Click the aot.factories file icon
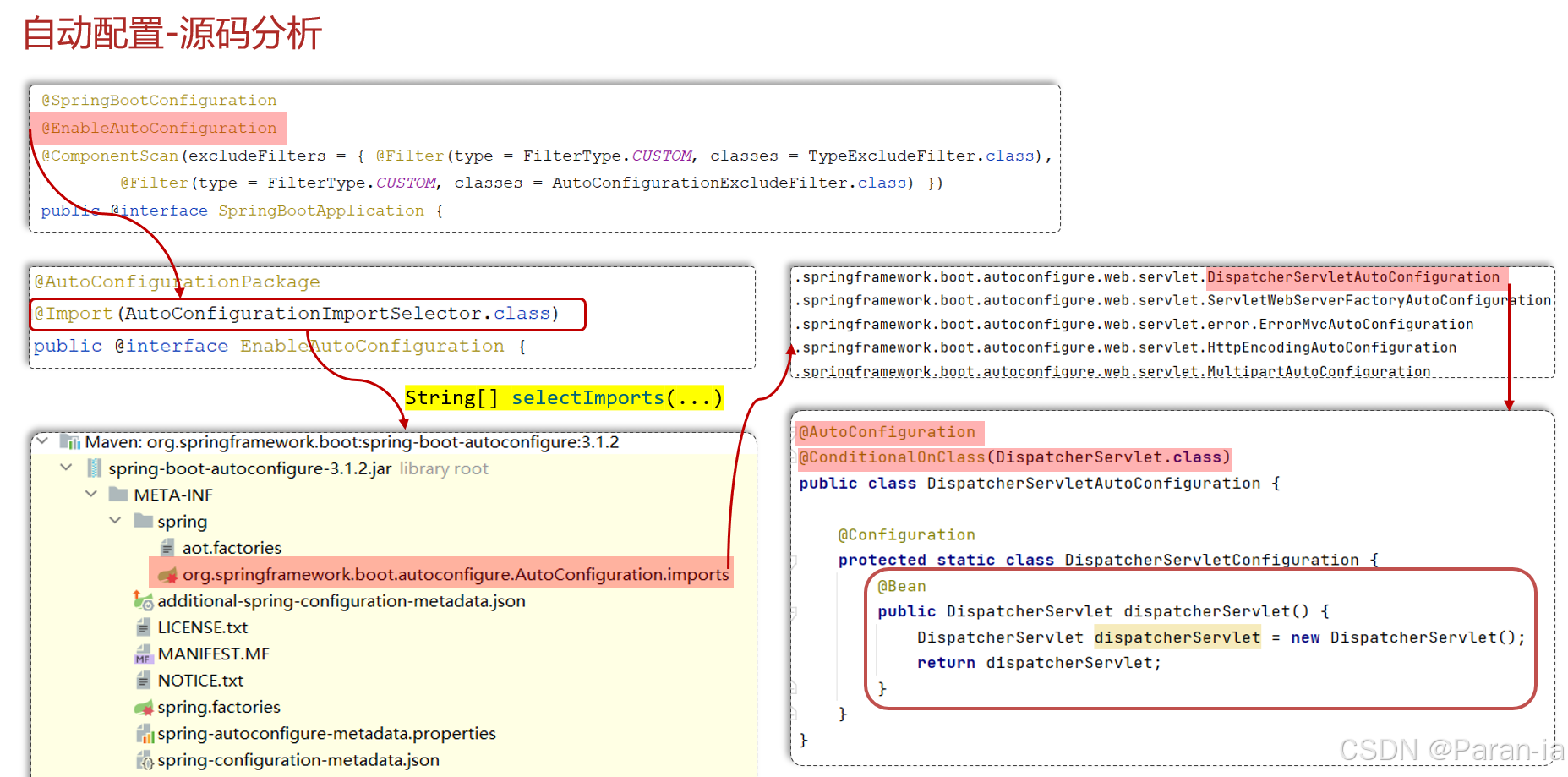The height and width of the screenshot is (777, 1568). 167,548
